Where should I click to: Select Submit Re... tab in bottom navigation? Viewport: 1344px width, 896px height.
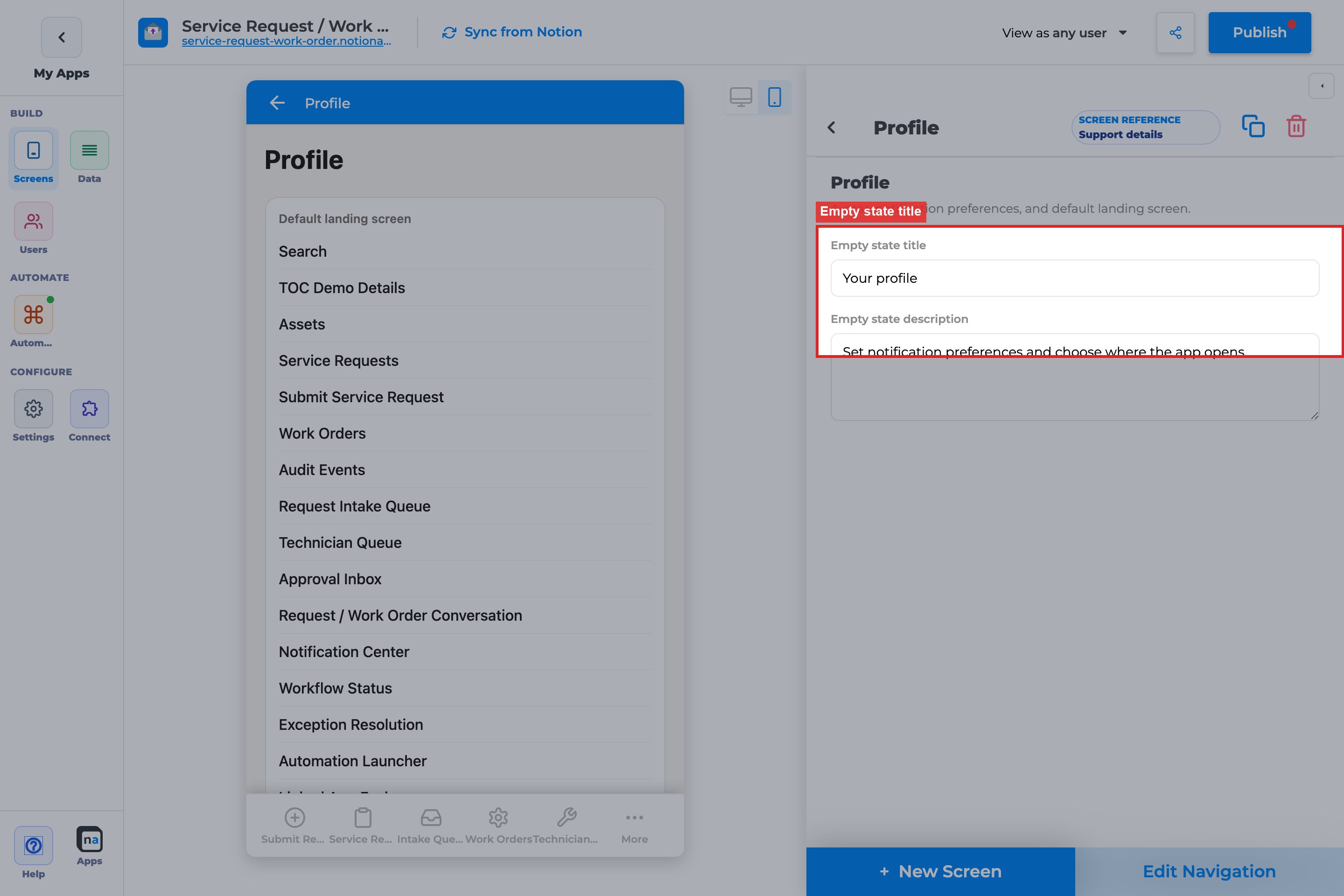(293, 825)
